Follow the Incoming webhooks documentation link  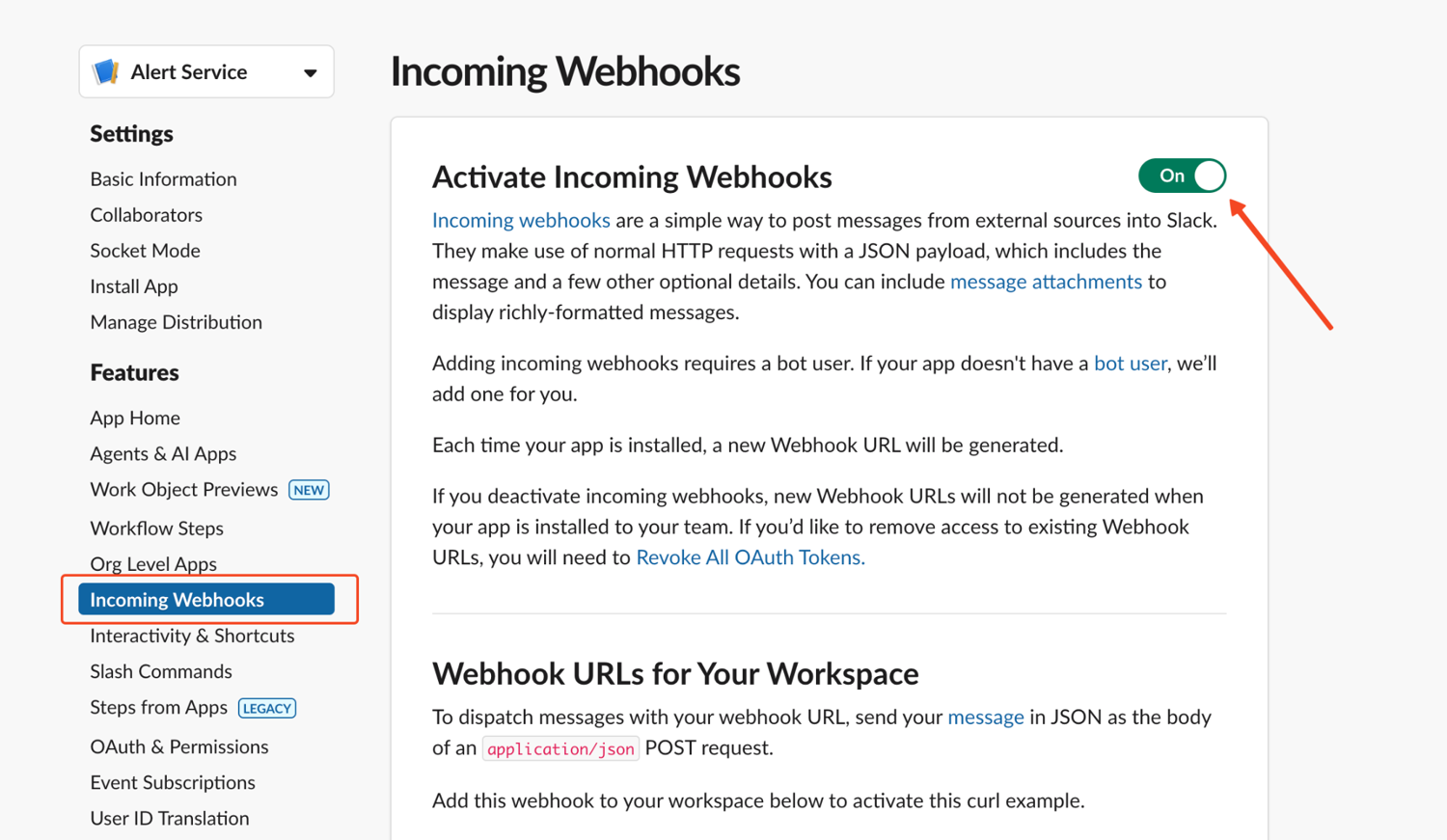[521, 220]
